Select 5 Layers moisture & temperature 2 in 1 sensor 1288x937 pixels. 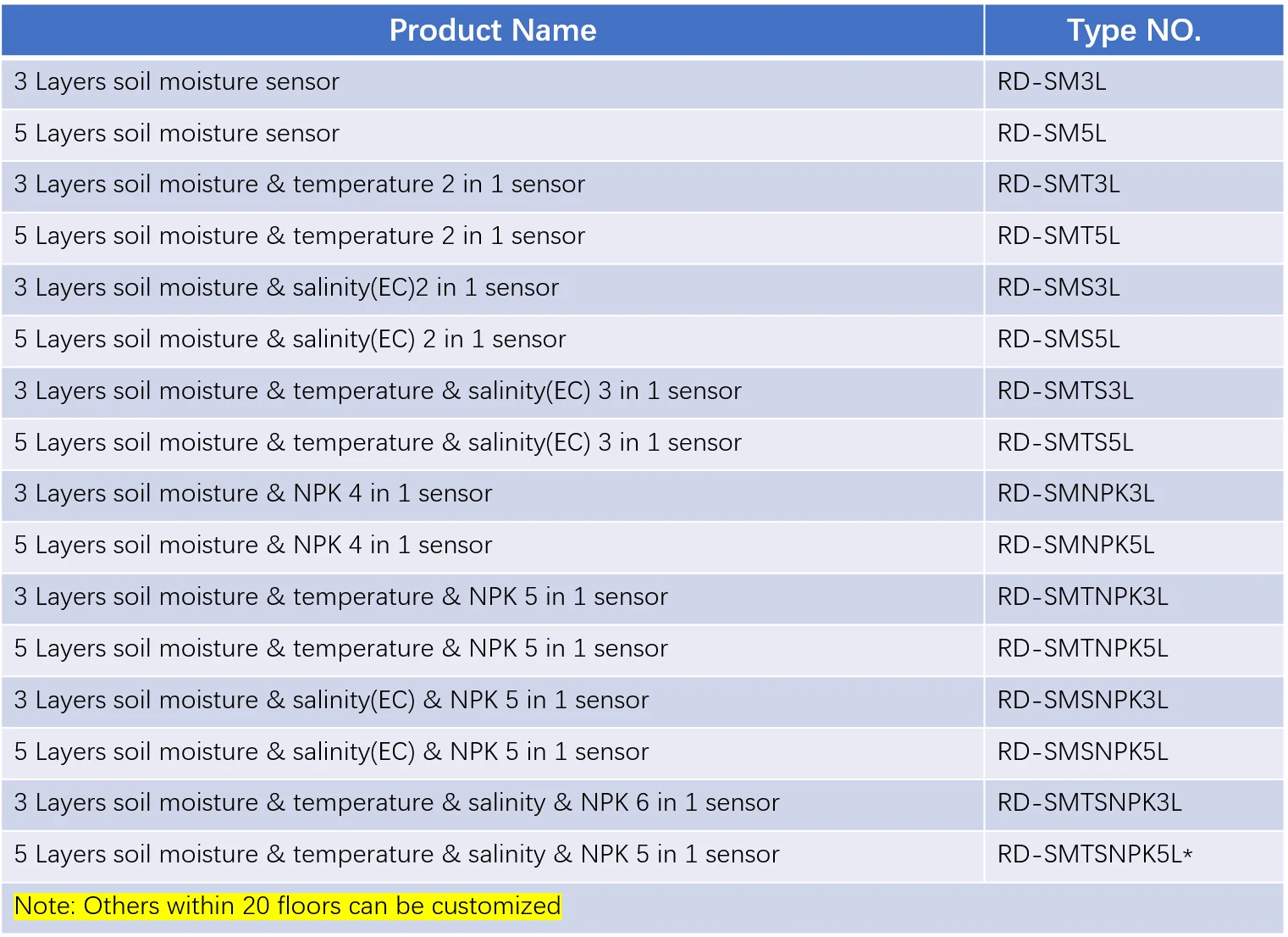click(299, 236)
